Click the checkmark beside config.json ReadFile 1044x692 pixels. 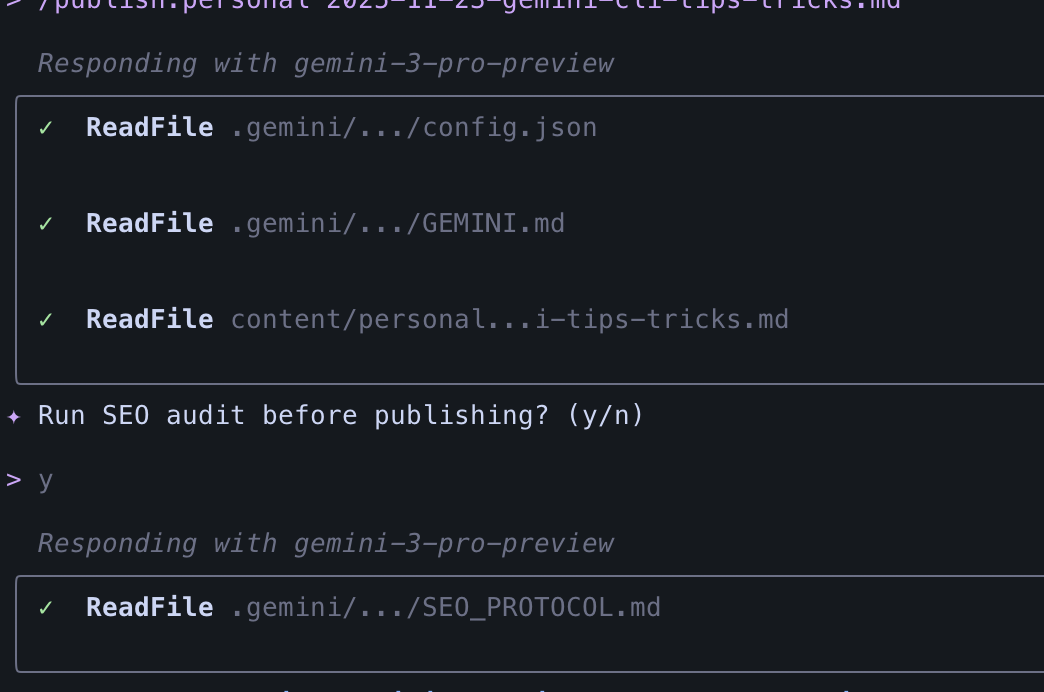[x=45, y=127]
